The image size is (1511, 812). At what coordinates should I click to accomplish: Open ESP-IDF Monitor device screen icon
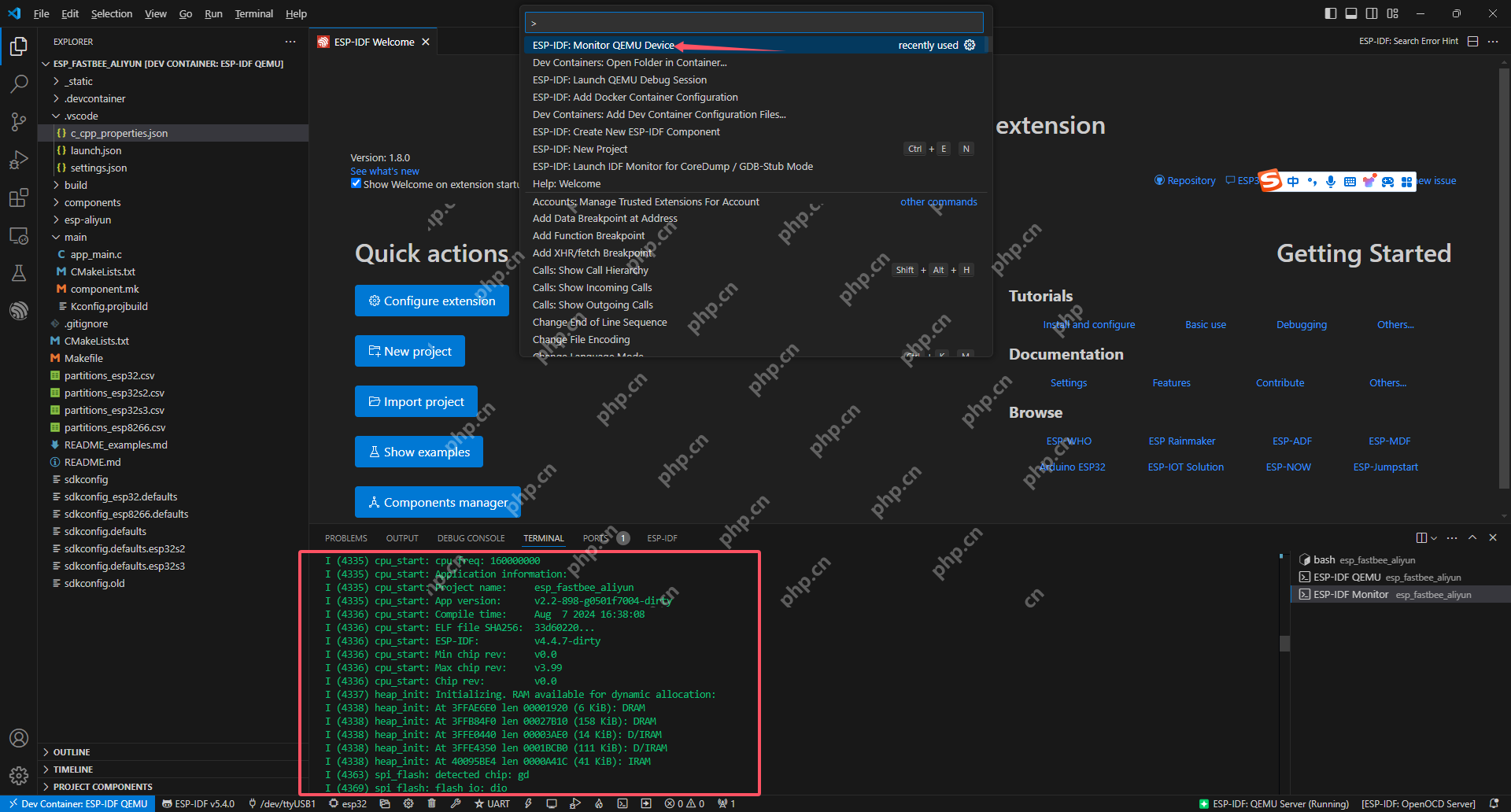click(x=551, y=803)
